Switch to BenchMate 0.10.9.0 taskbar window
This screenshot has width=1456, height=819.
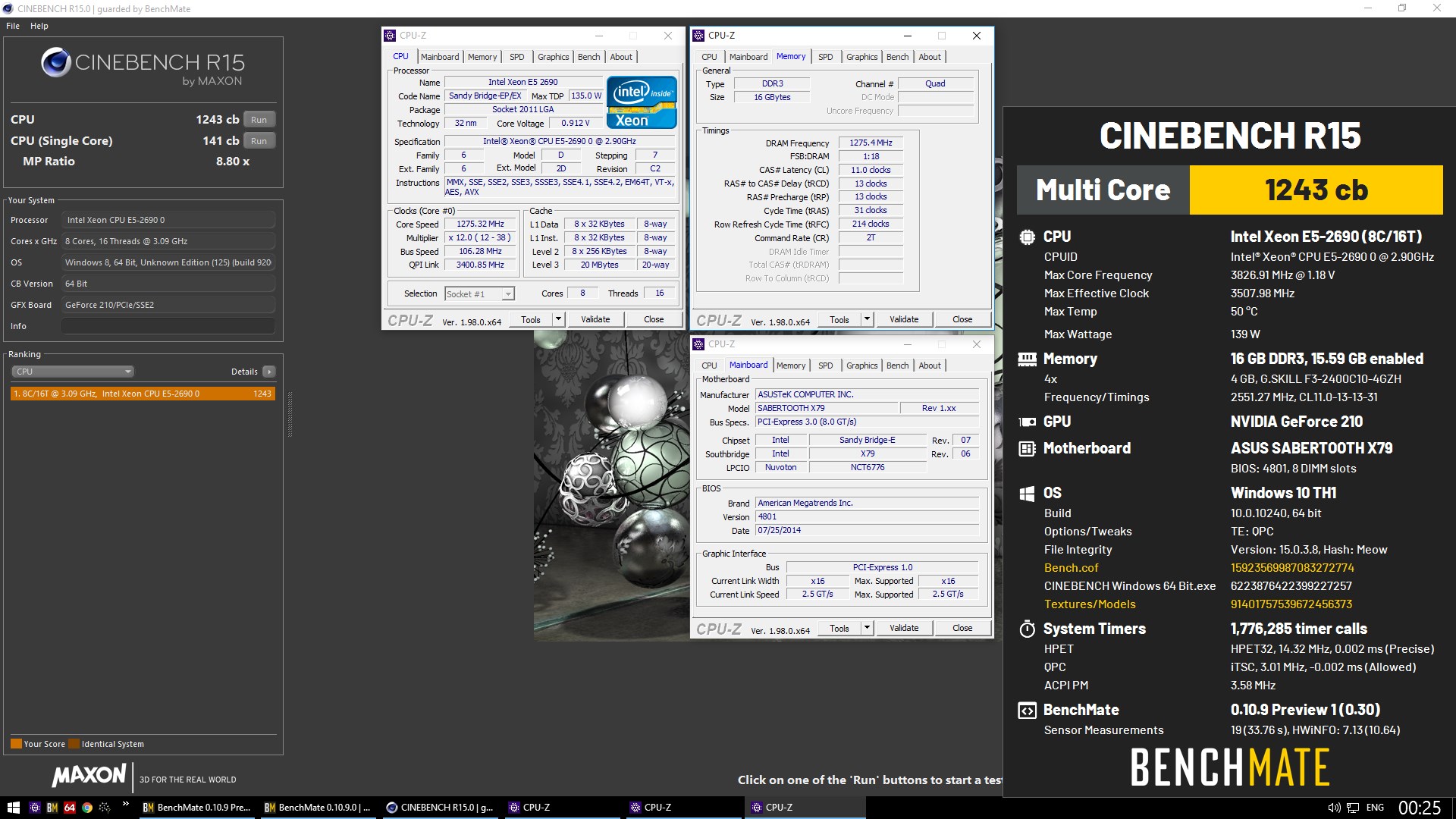click(x=318, y=808)
